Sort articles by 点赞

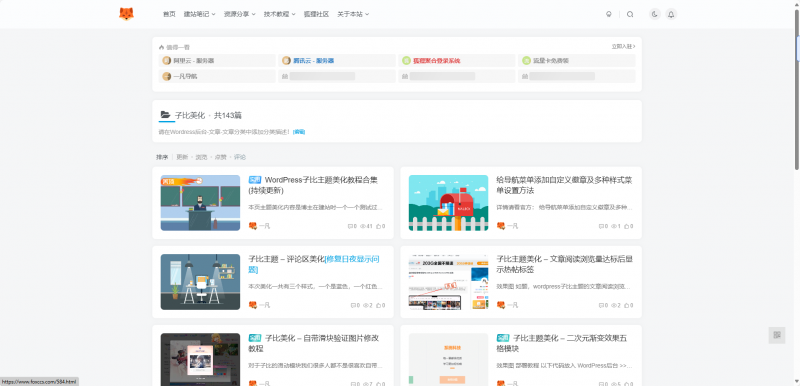[x=220, y=157]
